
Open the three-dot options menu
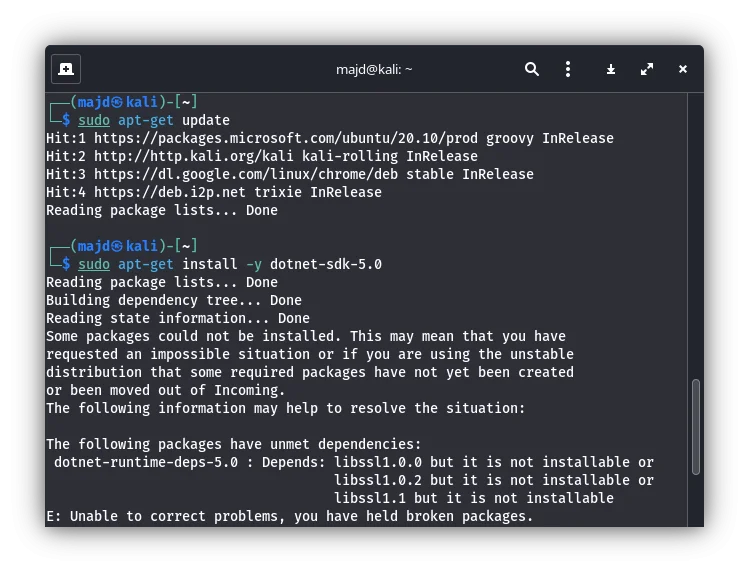pos(567,69)
